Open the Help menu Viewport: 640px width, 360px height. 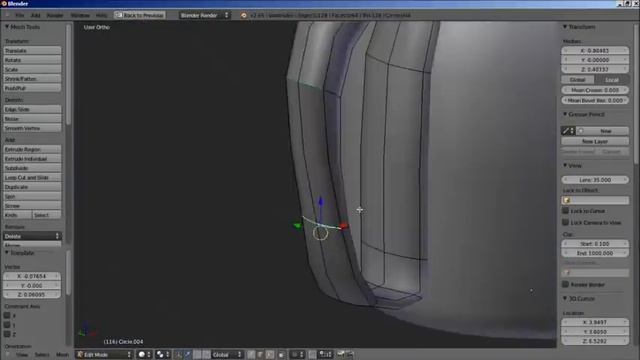click(101, 15)
